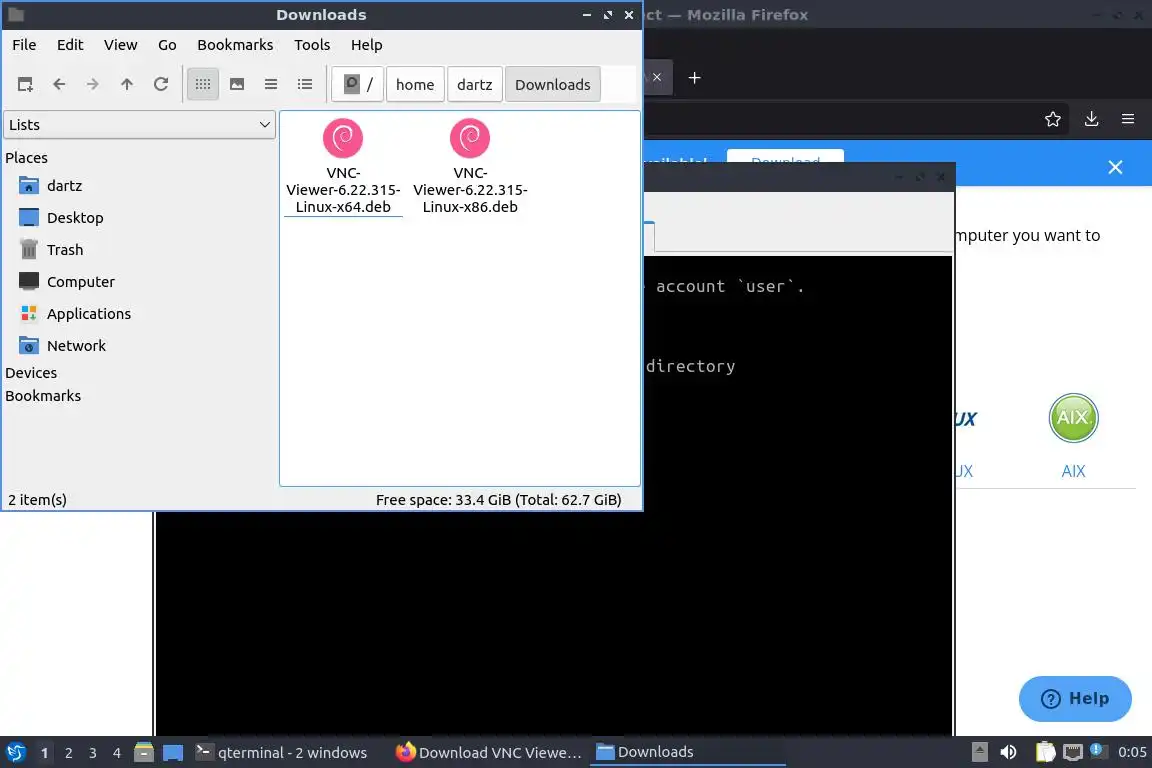Open the volume control tray icon
The width and height of the screenshot is (1152, 768).
click(1009, 752)
